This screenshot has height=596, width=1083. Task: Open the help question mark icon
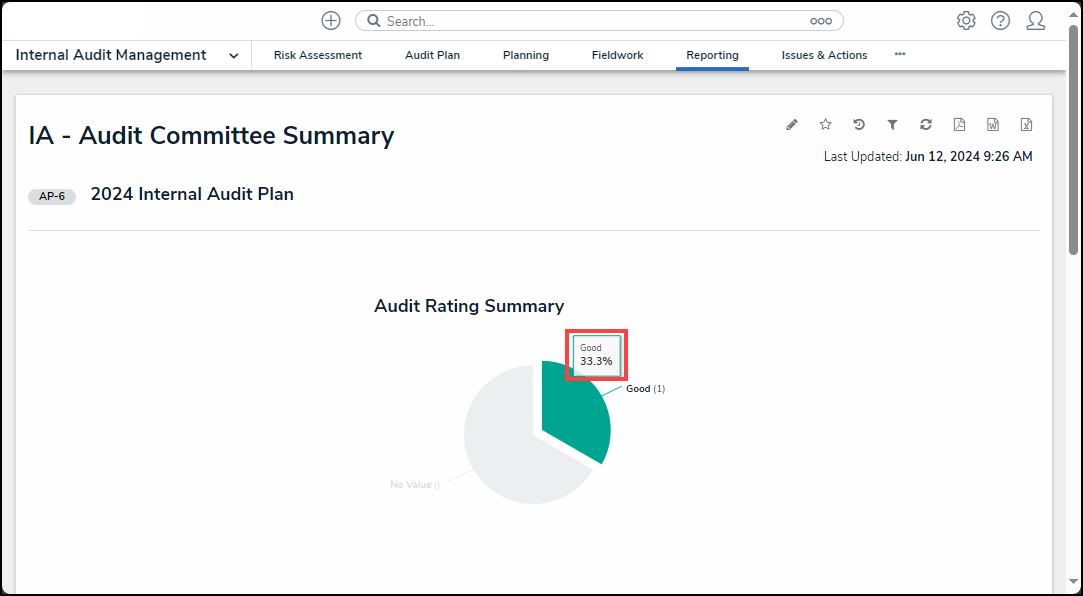(1000, 21)
